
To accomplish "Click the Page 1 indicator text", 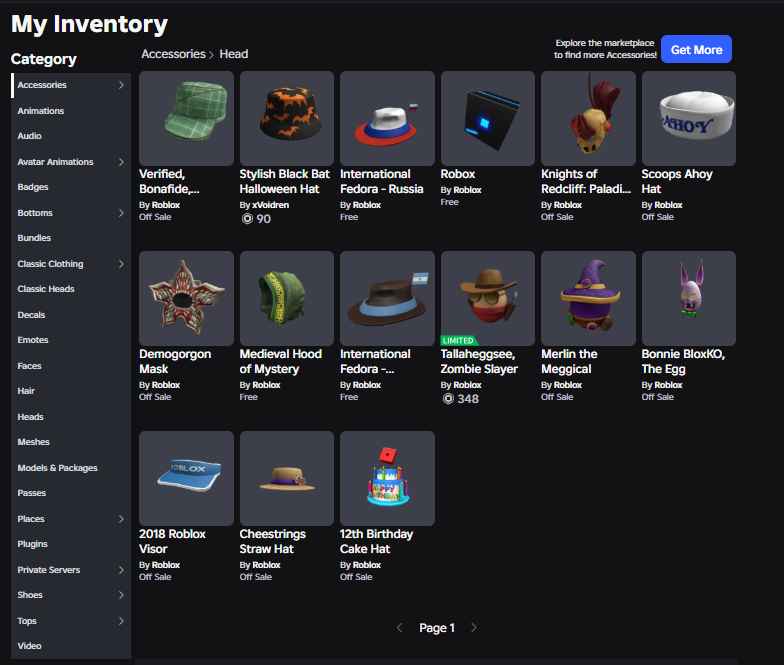I will point(437,628).
